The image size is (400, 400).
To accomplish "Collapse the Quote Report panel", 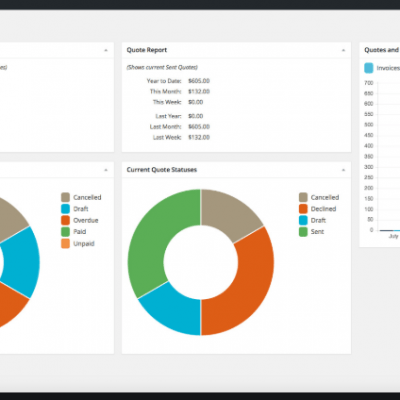I will coord(343,50).
